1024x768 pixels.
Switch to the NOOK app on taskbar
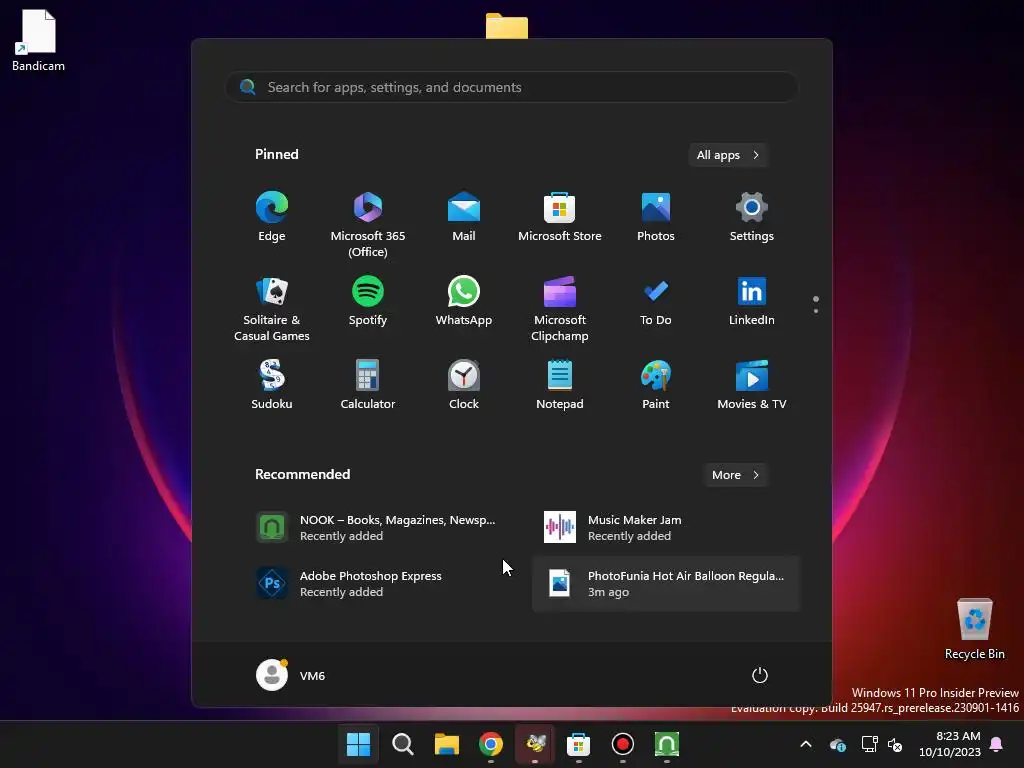[x=667, y=744]
